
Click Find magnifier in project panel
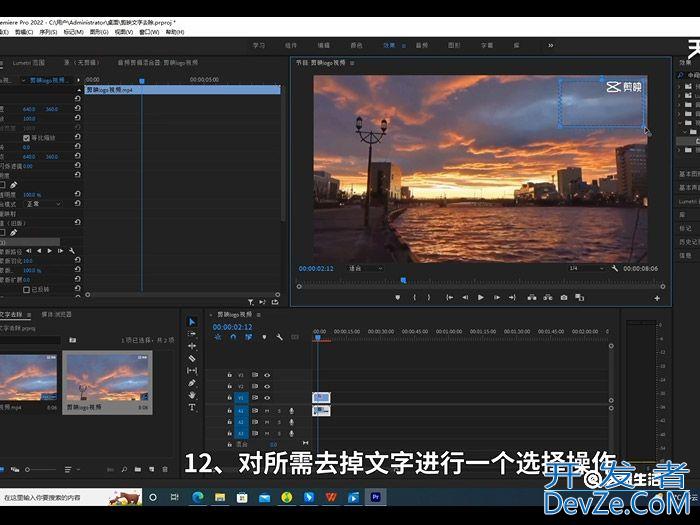(x=124, y=469)
